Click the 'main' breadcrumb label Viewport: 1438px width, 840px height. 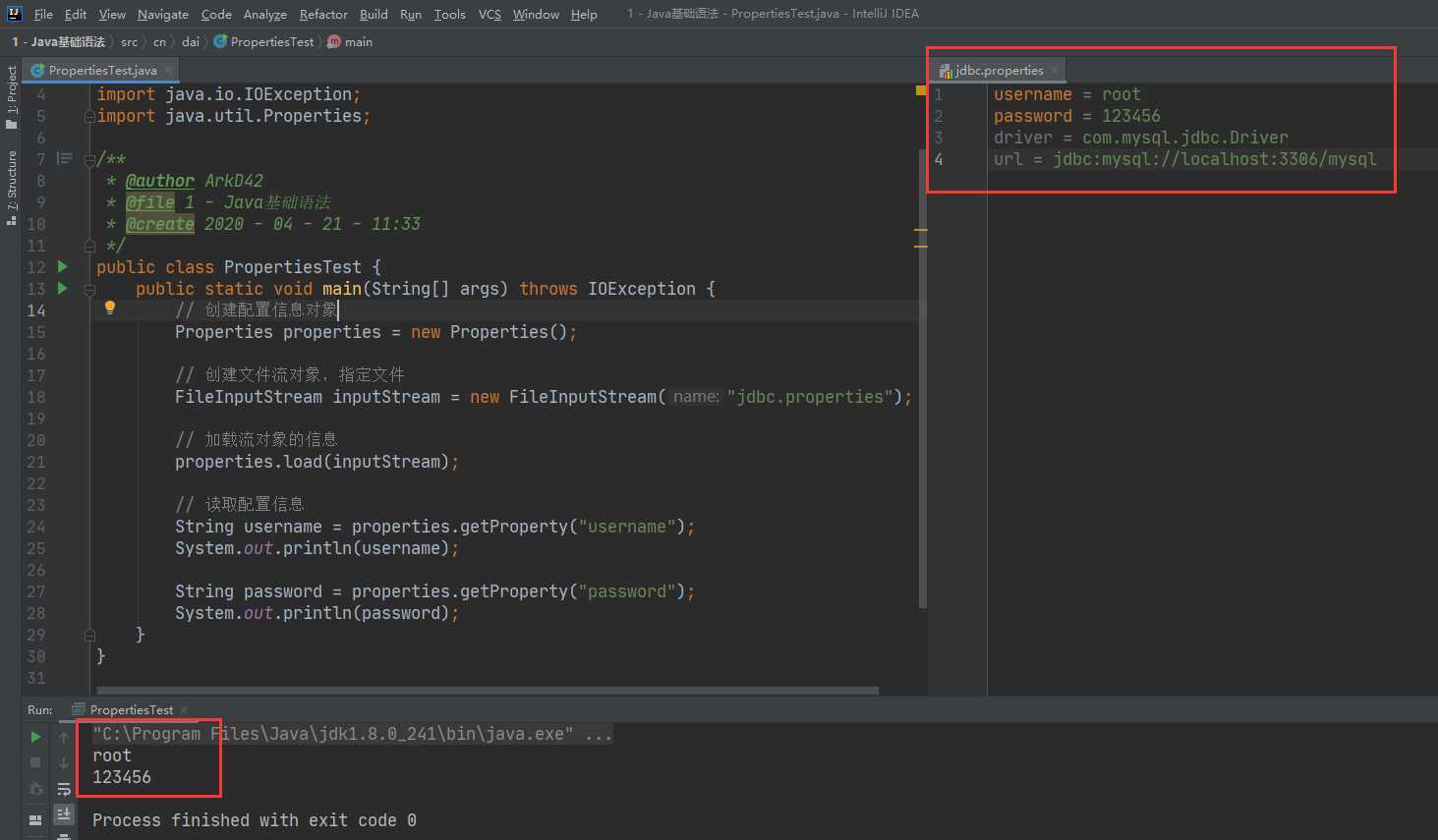point(359,41)
